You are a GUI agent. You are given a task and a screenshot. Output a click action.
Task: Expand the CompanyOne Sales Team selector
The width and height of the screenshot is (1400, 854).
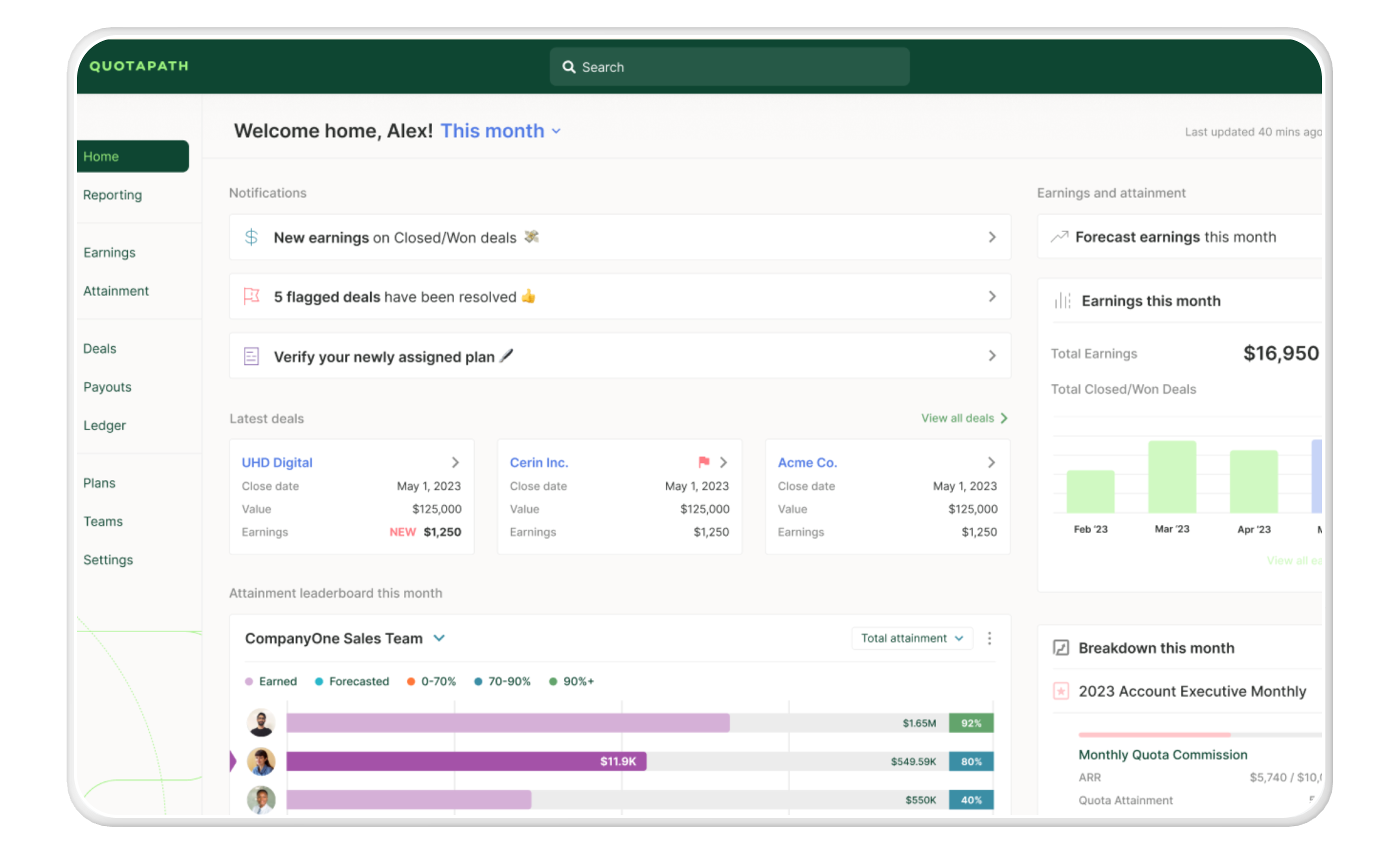[439, 638]
